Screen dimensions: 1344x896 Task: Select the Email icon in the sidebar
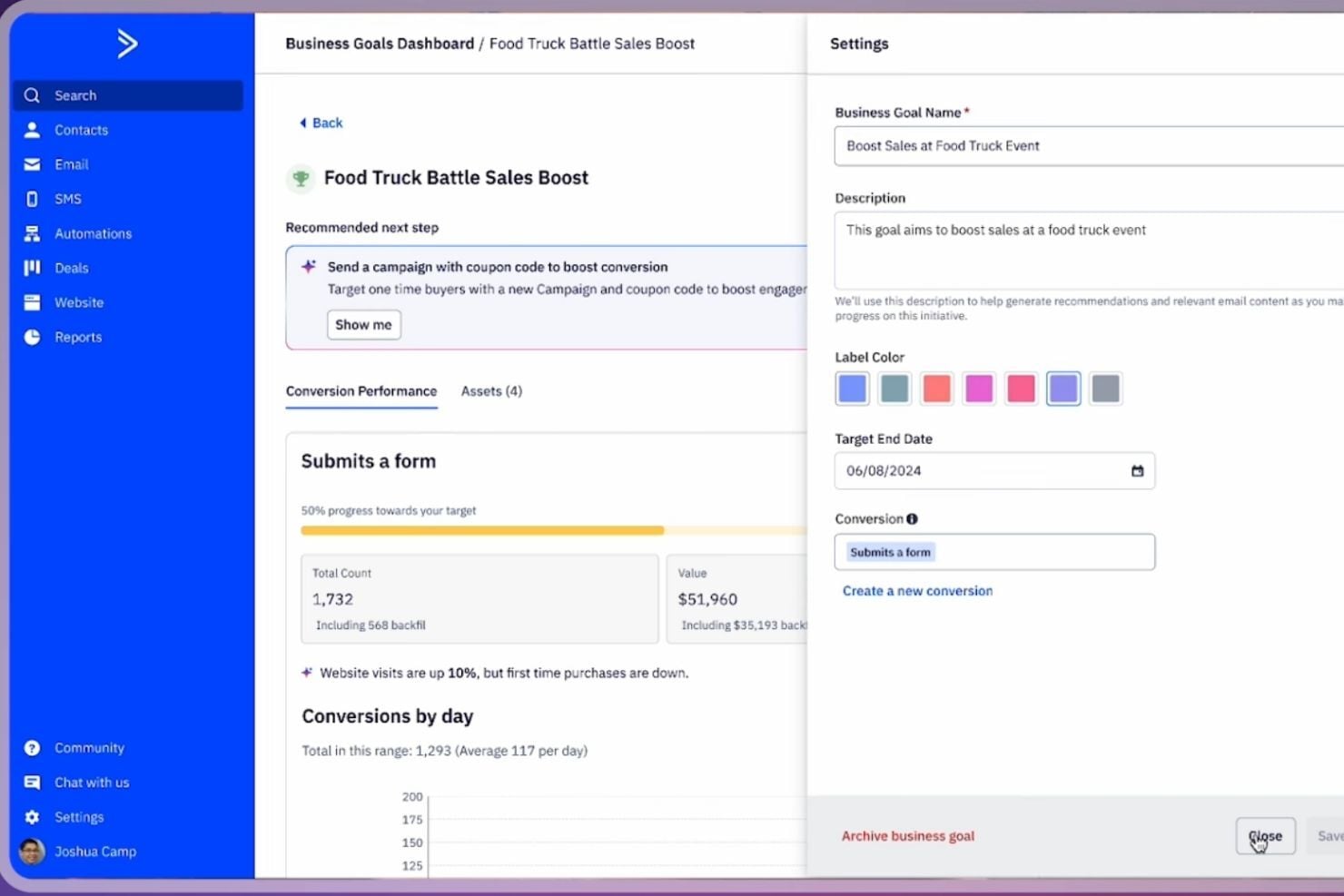[x=71, y=164]
